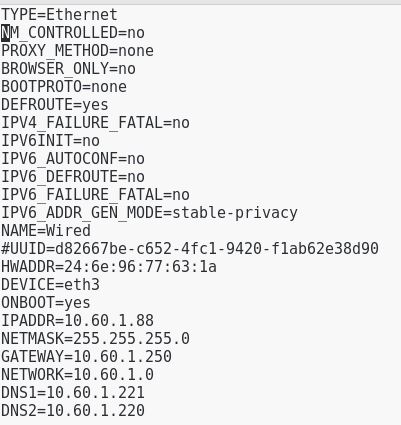Click on the HWADDR MAC address line

tap(109, 267)
